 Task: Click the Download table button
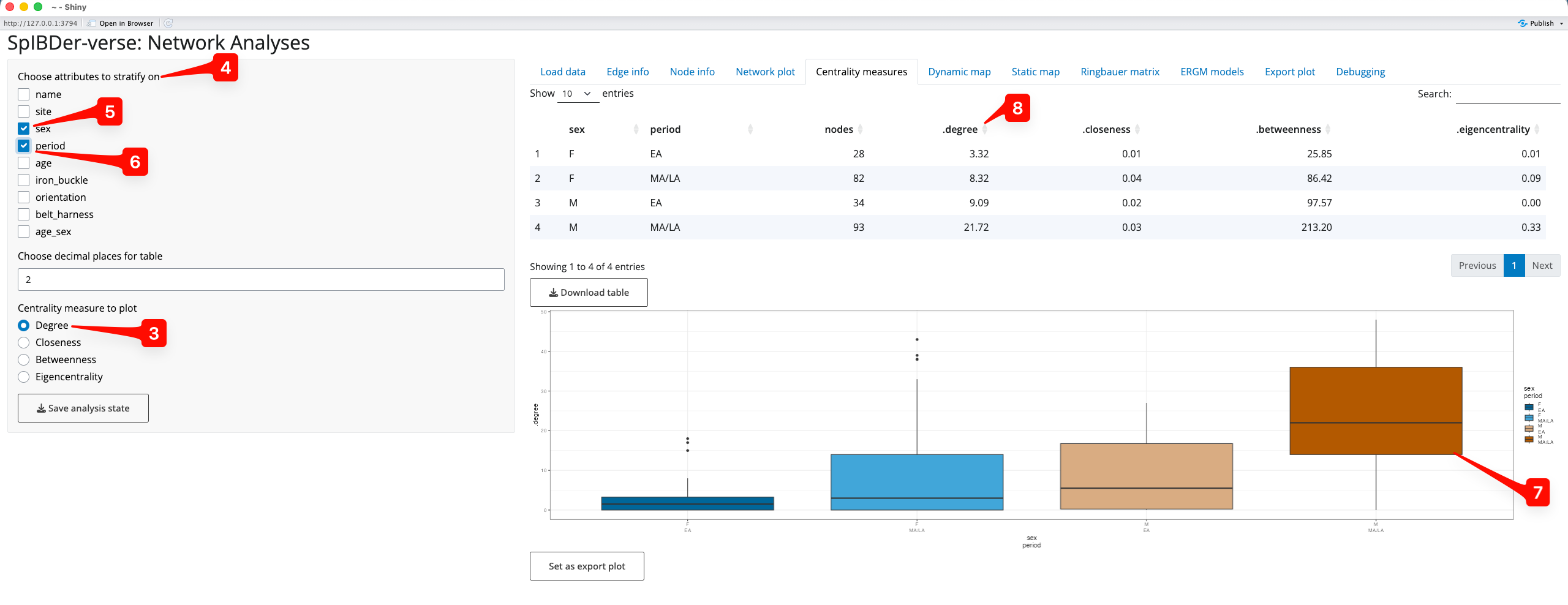point(589,292)
